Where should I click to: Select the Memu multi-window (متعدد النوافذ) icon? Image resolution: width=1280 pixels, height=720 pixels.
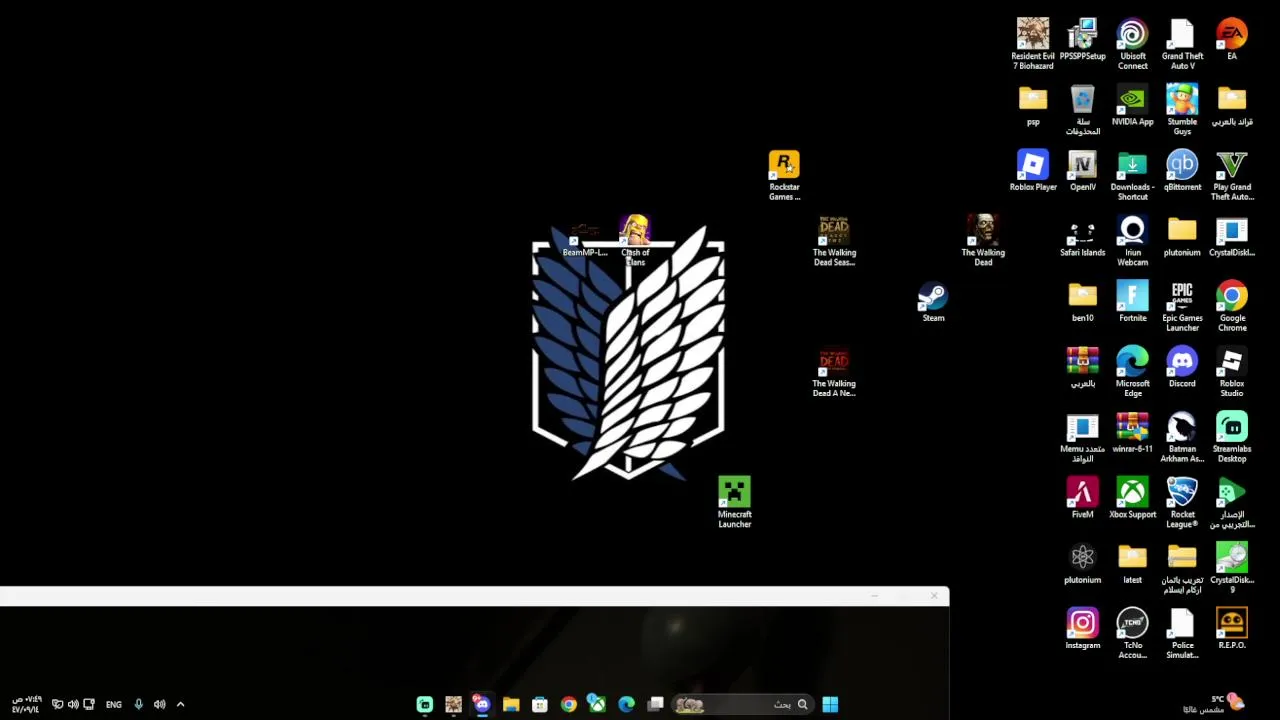tap(1082, 437)
